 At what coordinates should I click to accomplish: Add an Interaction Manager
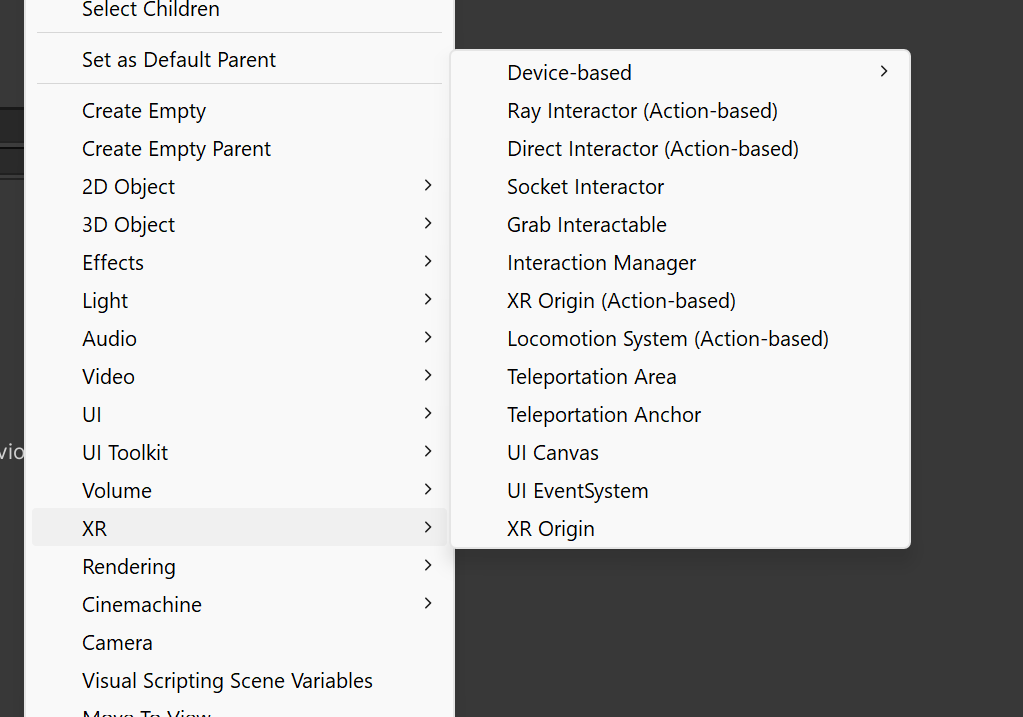tap(601, 263)
